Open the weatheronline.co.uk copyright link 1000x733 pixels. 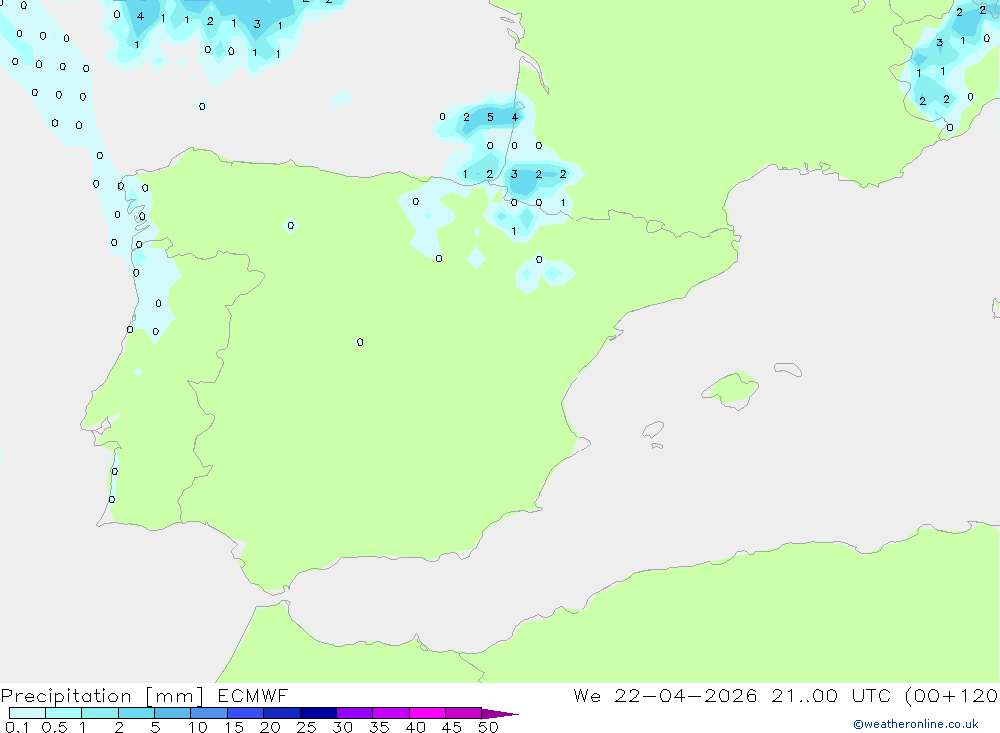coord(915,724)
